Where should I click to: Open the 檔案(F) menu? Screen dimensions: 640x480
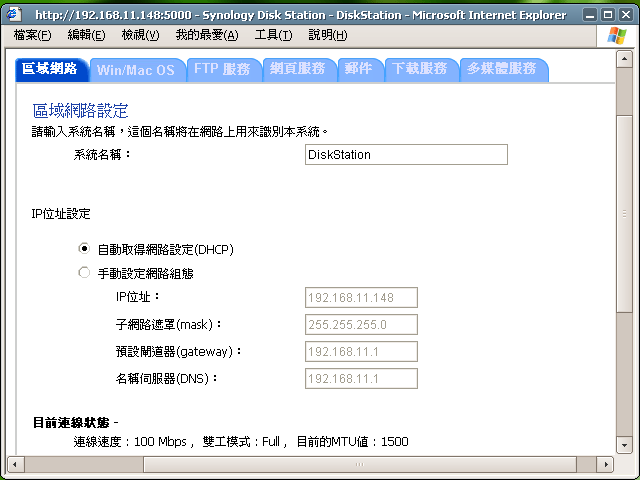click(x=32, y=35)
